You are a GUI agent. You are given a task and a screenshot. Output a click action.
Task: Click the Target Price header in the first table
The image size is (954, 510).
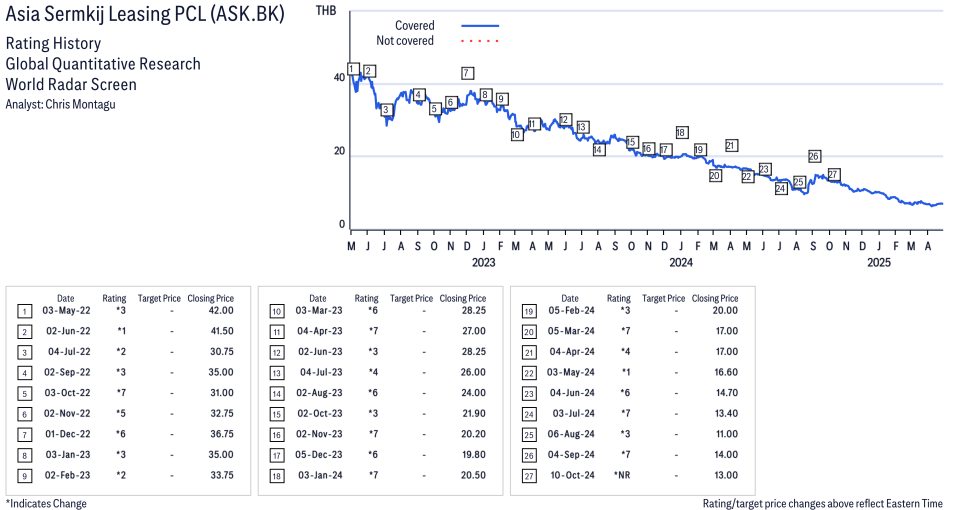pyautogui.click(x=159, y=299)
